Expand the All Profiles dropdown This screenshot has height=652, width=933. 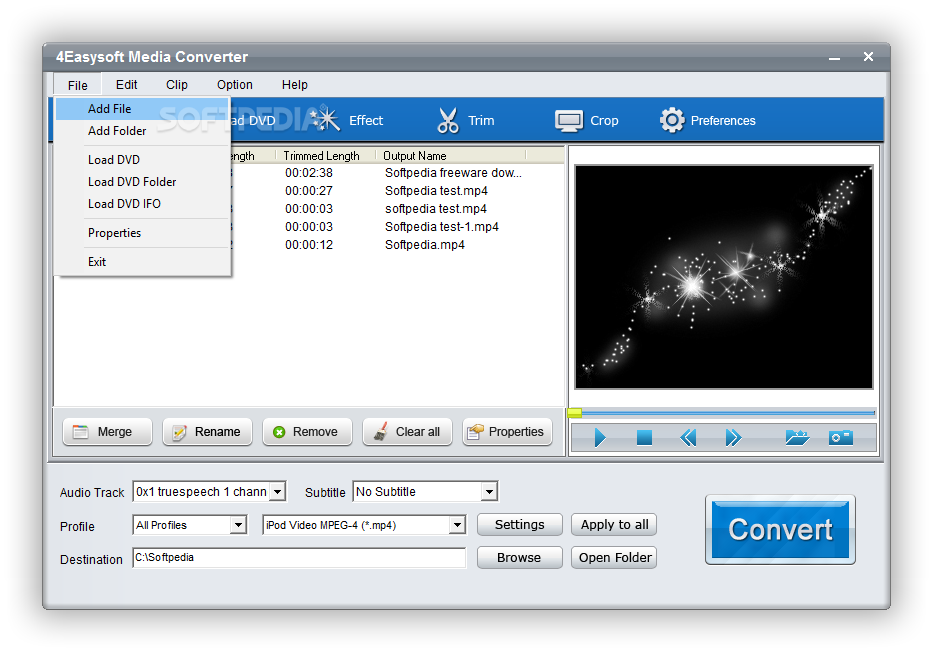[x=239, y=525]
